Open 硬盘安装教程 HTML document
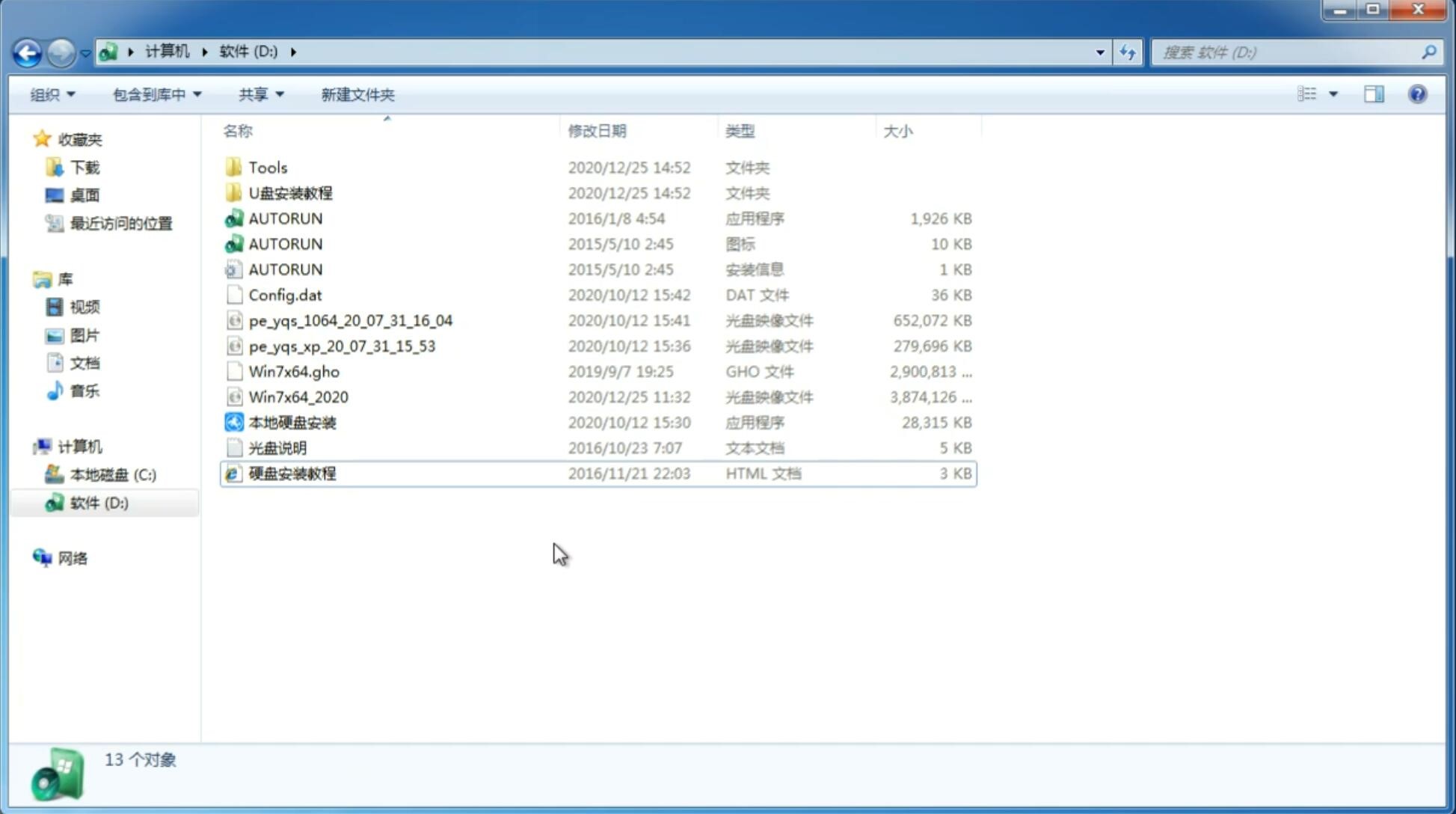Viewport: 1456px width, 814px height. [x=291, y=473]
